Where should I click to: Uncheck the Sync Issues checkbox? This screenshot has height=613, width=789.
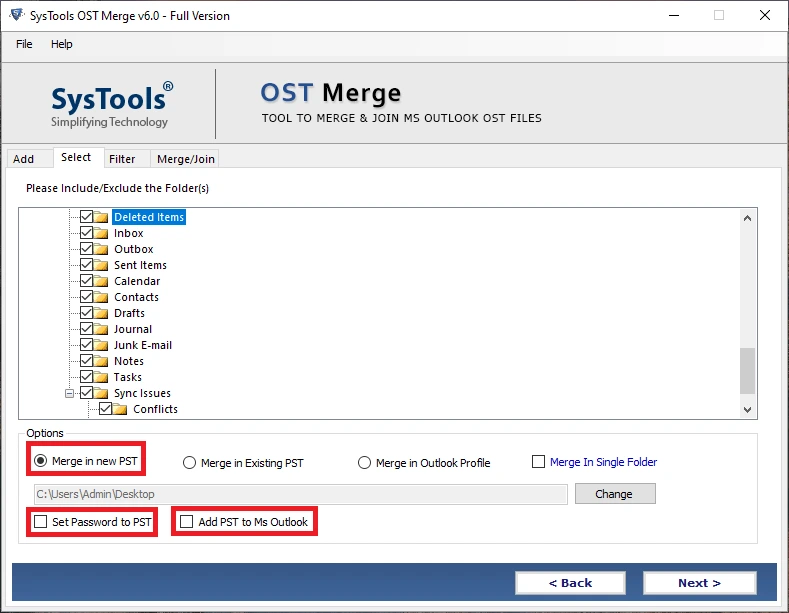(x=87, y=393)
